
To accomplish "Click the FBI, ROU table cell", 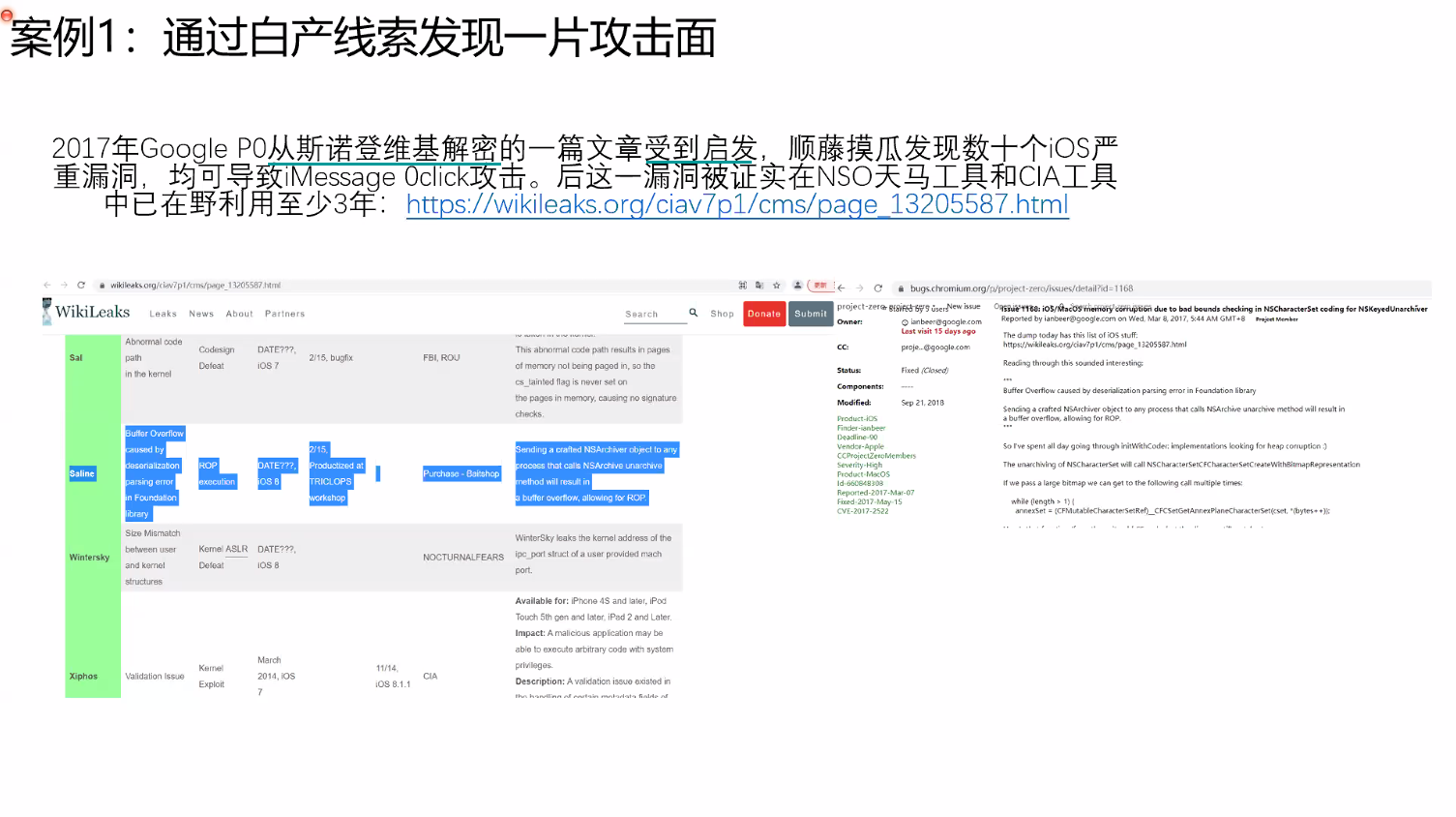I will [x=441, y=358].
